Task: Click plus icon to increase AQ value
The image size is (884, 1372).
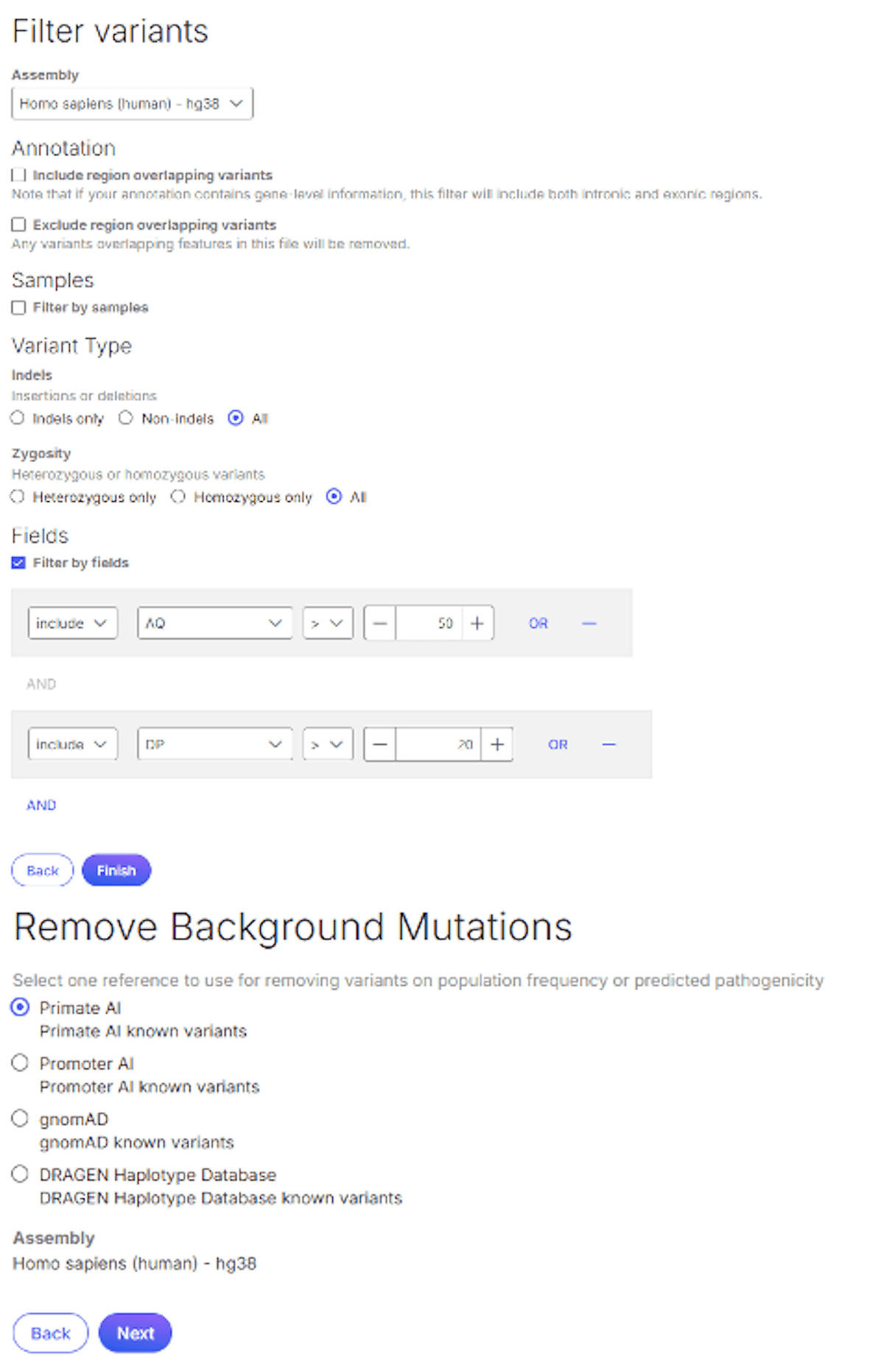Action: [477, 623]
